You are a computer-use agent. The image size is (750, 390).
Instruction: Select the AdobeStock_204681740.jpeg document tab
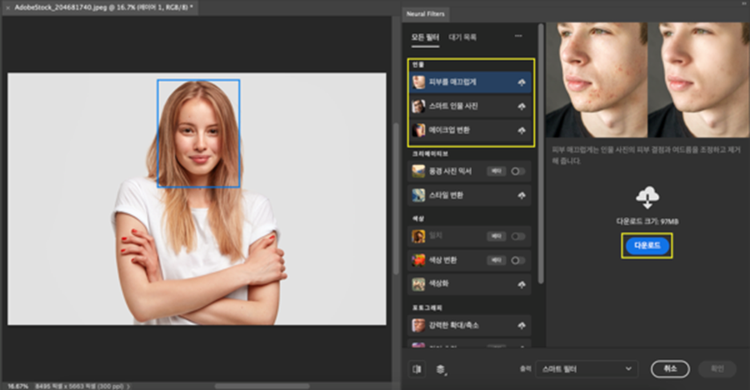103,8
